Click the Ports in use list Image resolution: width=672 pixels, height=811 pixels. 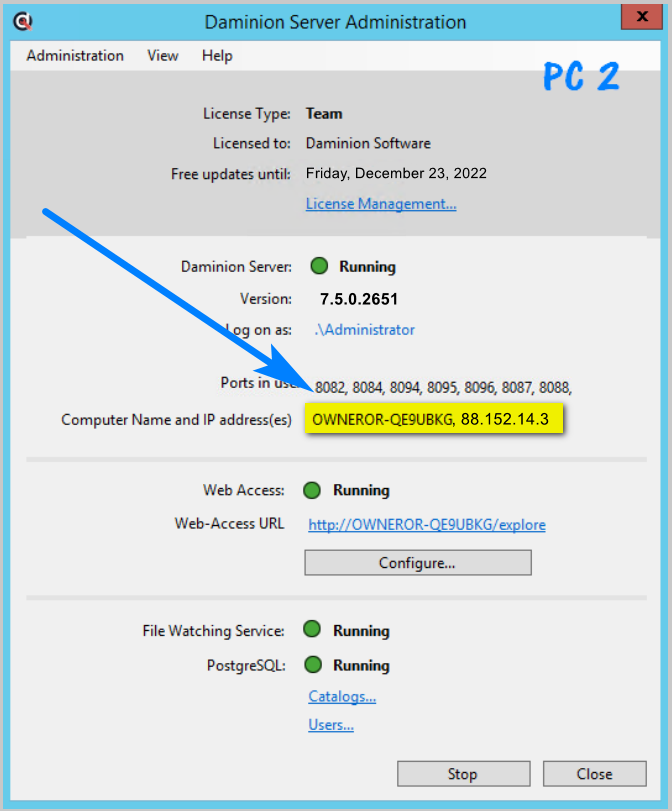pos(445,386)
